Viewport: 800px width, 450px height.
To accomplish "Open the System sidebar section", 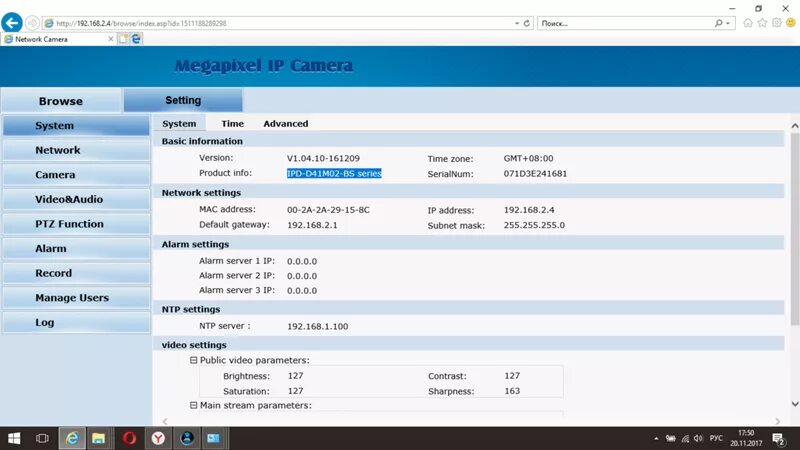I will coord(76,126).
